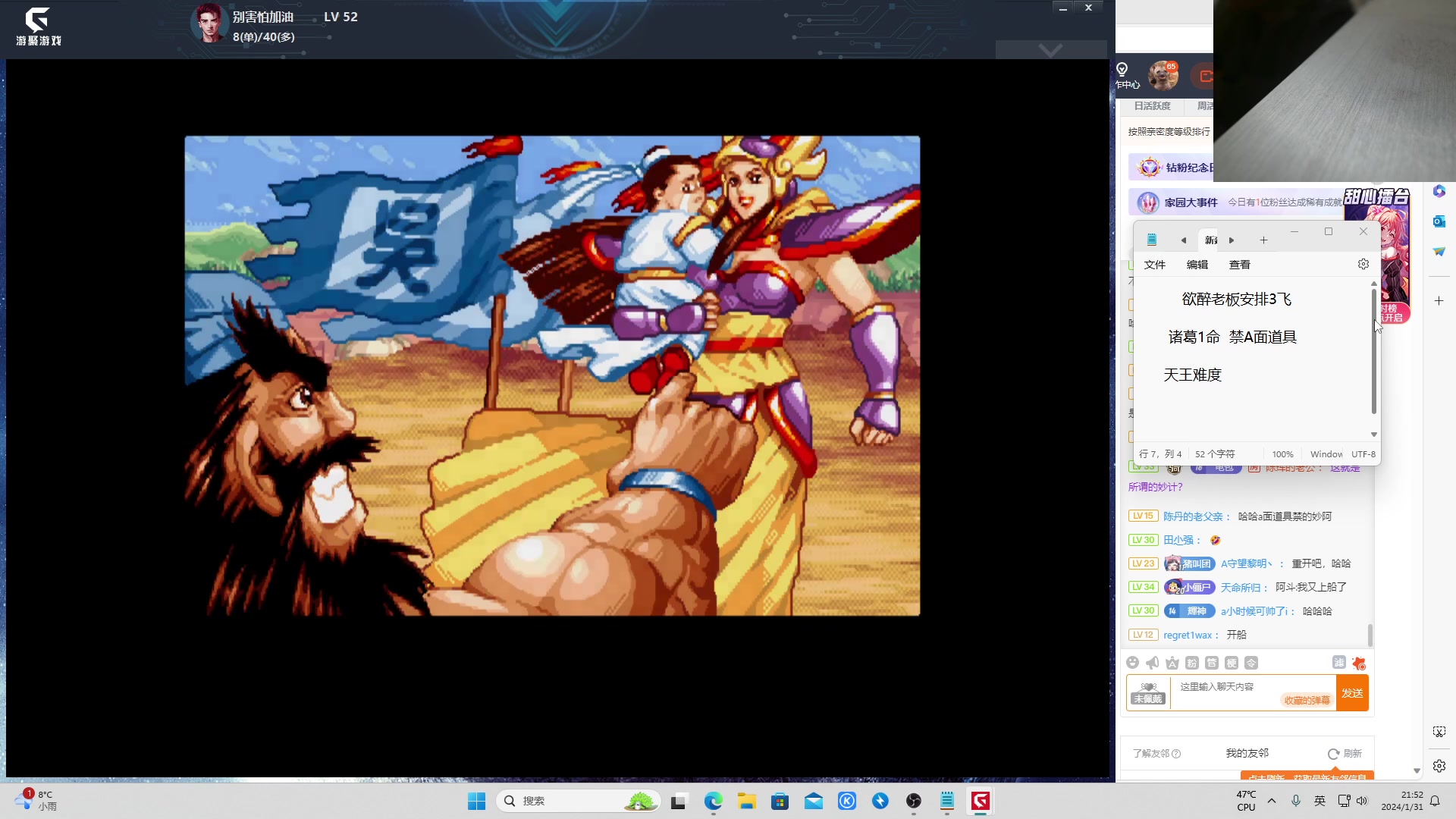Click the Notepad scrollbar down arrow
1456x819 pixels.
(x=1374, y=435)
